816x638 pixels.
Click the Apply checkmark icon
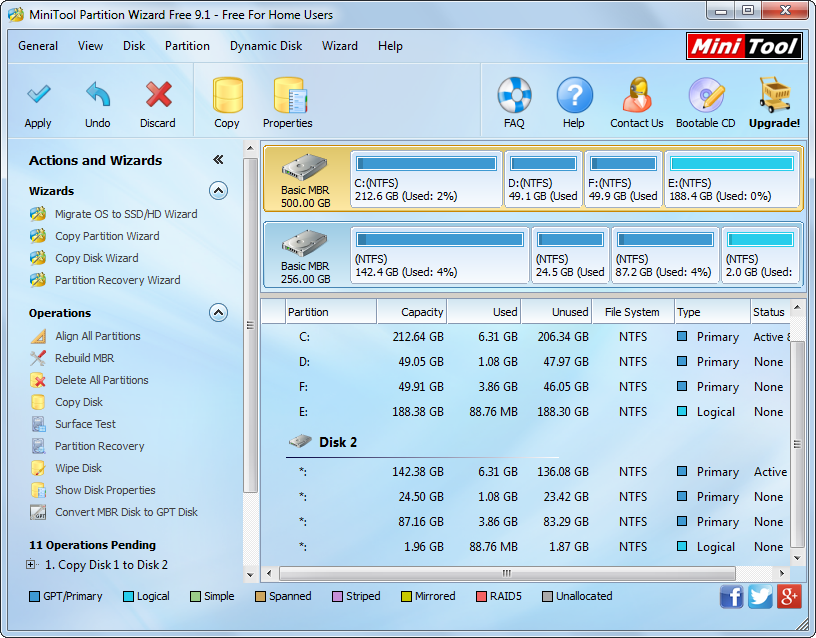click(x=38, y=95)
